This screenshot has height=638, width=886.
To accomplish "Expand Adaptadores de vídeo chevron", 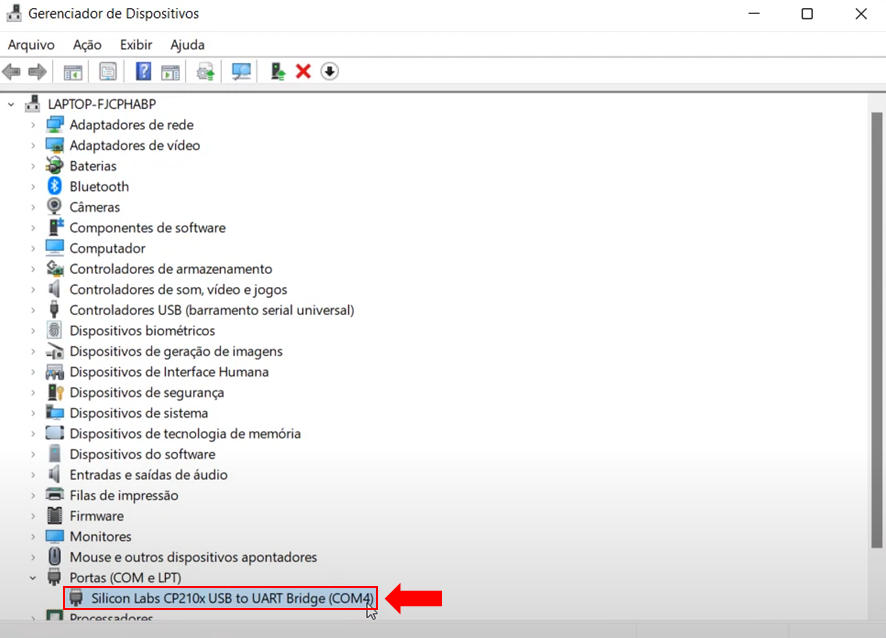I will click(x=33, y=145).
